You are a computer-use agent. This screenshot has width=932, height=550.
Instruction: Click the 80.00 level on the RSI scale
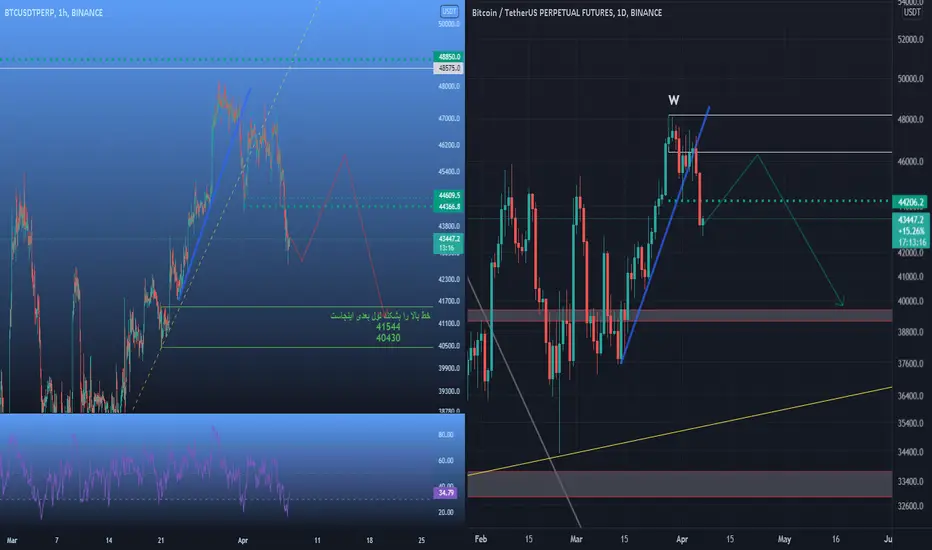pyautogui.click(x=446, y=435)
